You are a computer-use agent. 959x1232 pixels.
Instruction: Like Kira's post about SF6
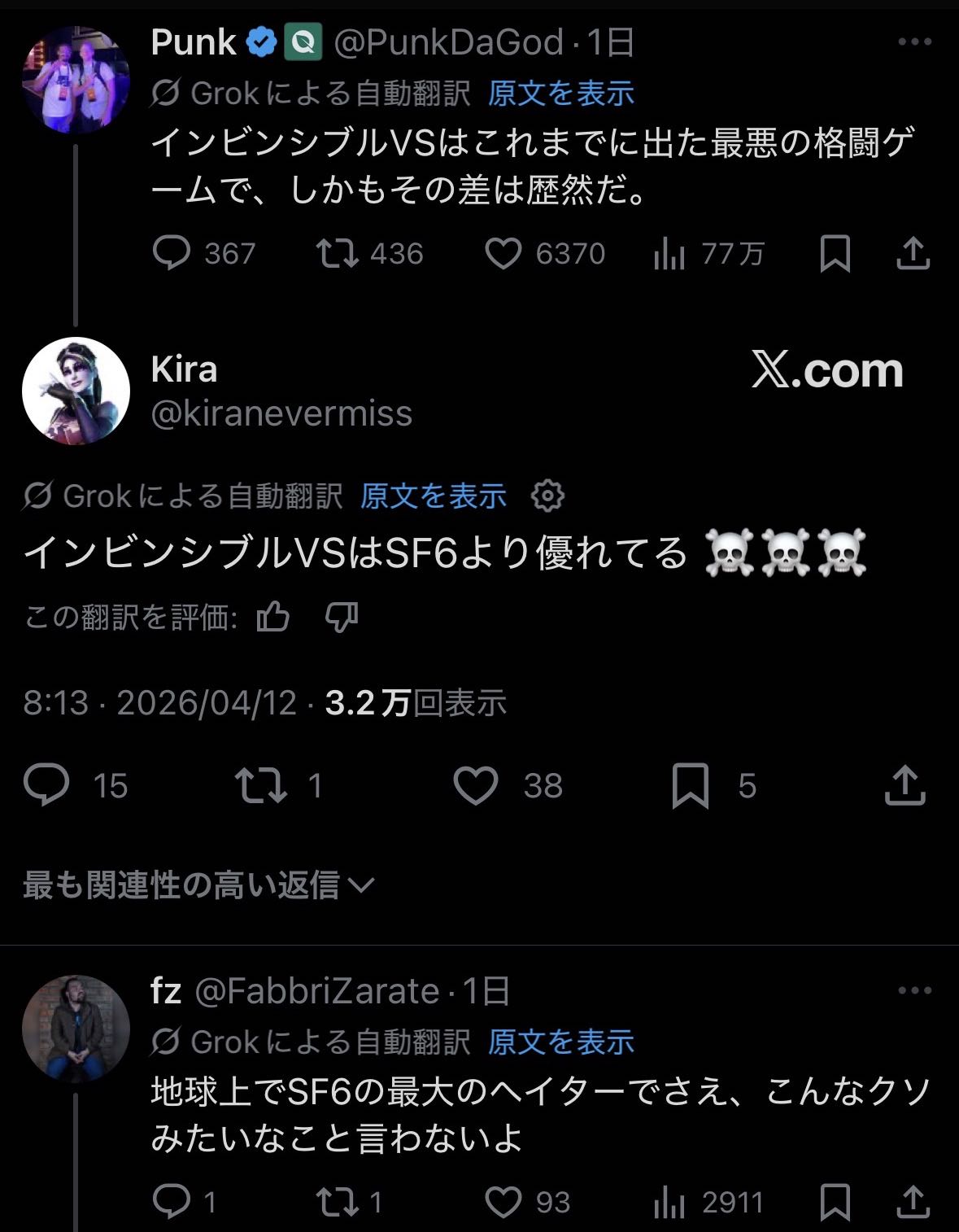click(x=475, y=785)
